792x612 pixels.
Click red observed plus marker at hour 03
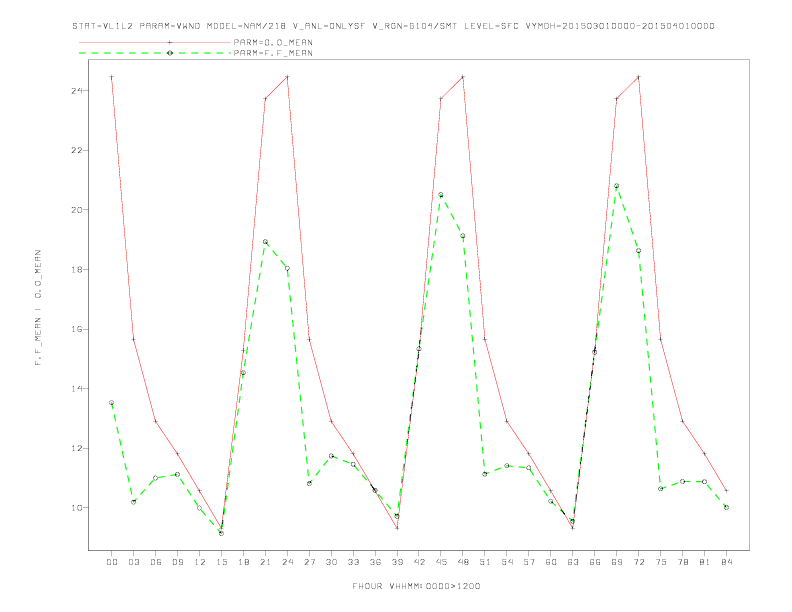133,339
